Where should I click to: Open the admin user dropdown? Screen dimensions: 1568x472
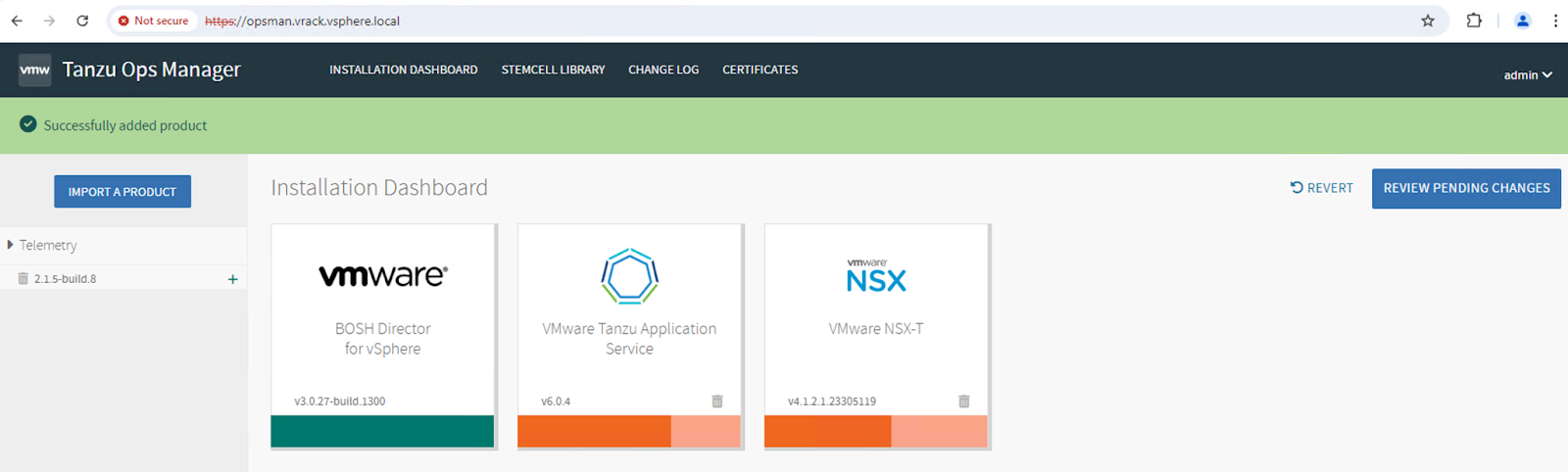click(x=1528, y=74)
